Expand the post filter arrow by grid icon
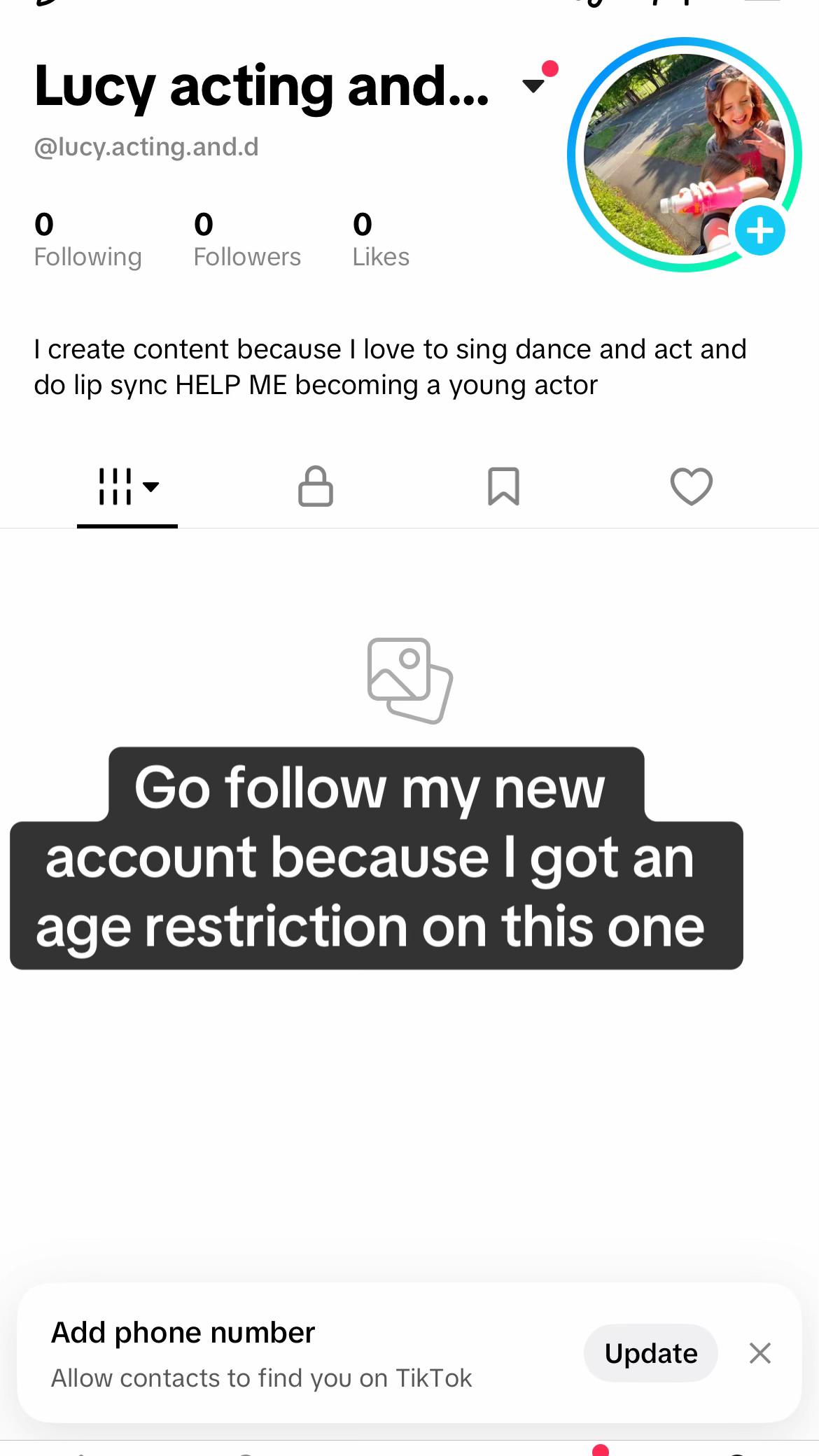This screenshot has width=819, height=1456. 150,486
